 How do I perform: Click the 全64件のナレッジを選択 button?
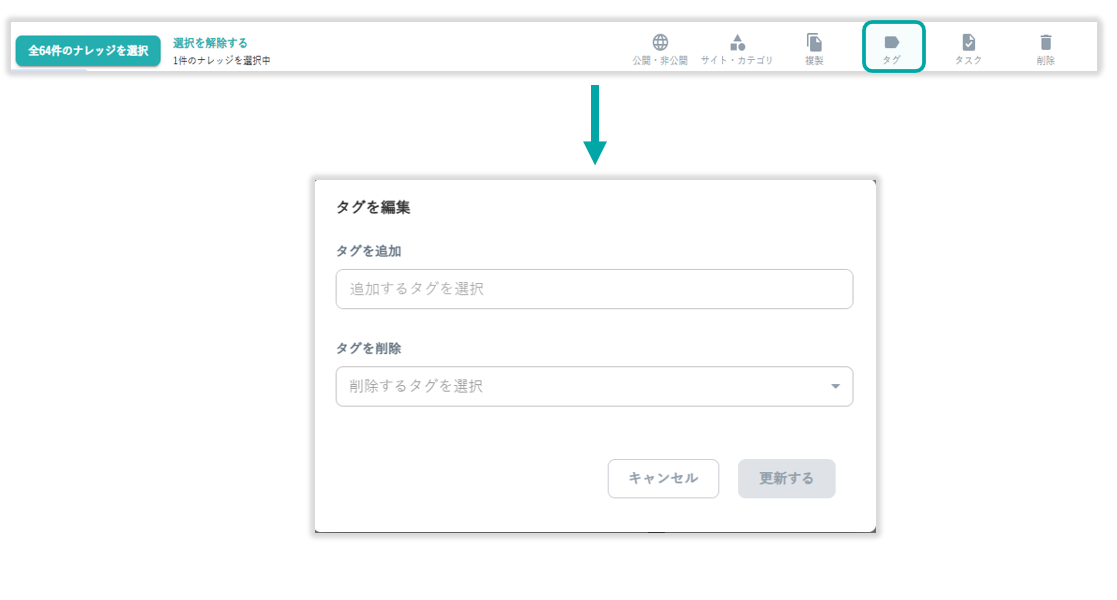click(88, 51)
